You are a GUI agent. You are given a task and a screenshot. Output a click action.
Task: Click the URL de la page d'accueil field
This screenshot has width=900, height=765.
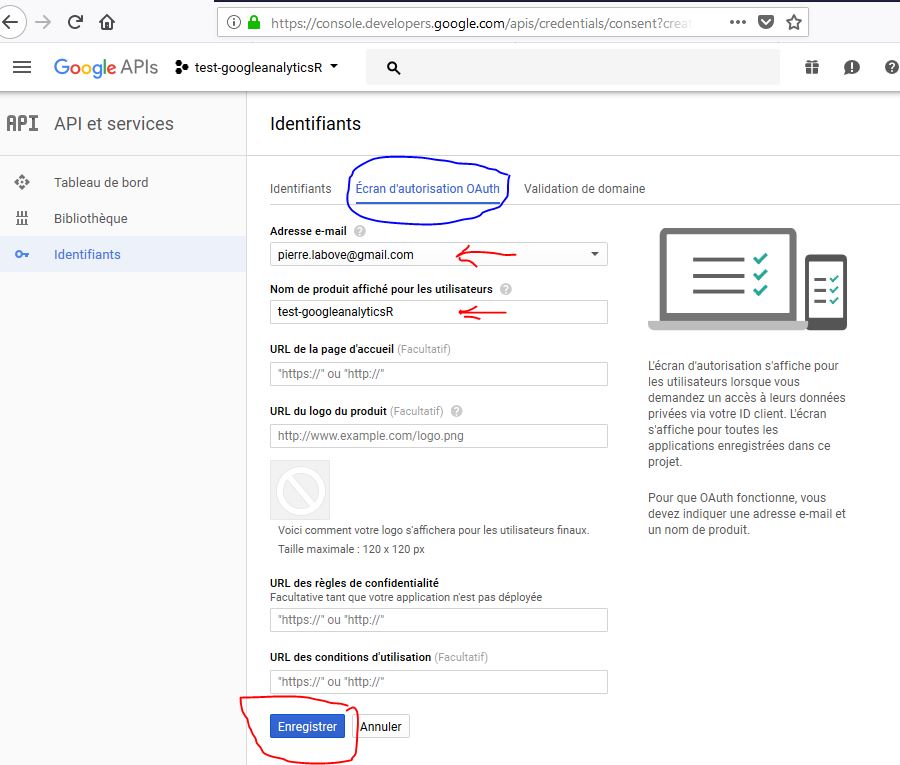tap(439, 374)
